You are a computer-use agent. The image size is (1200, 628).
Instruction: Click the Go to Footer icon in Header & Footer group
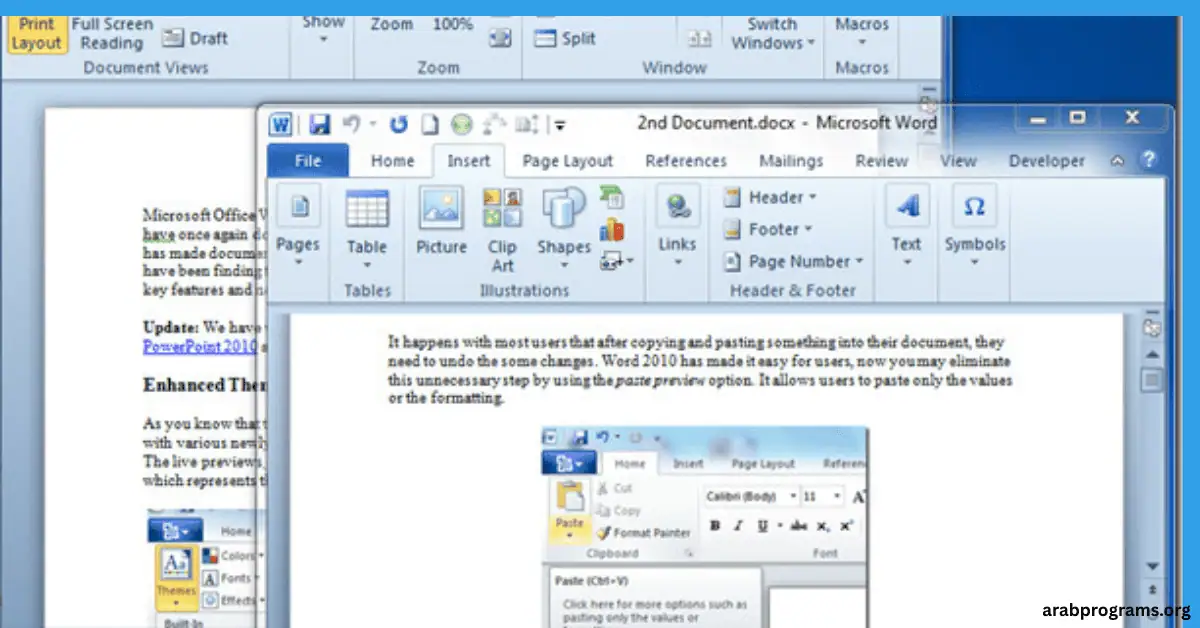[x=733, y=229]
